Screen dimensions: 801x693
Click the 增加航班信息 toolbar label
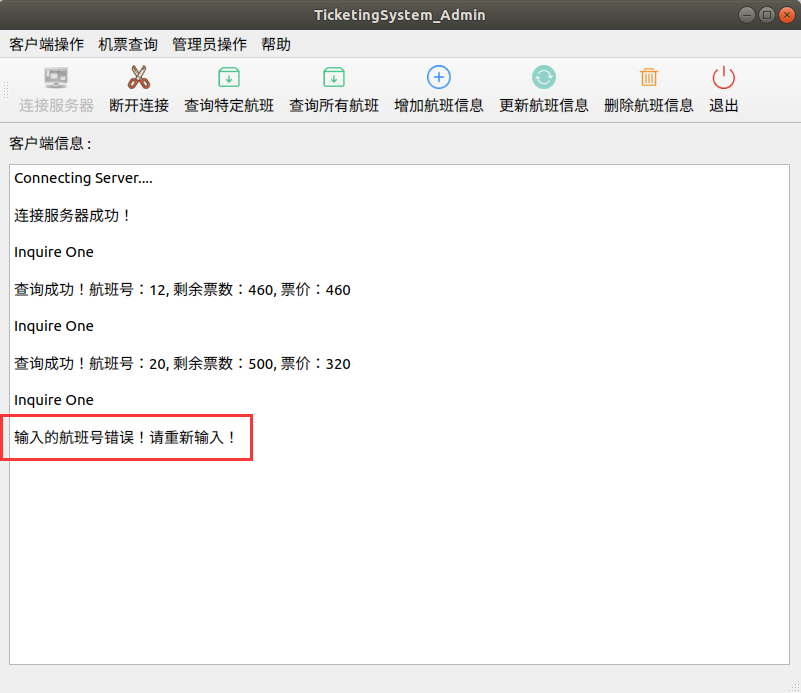[439, 105]
